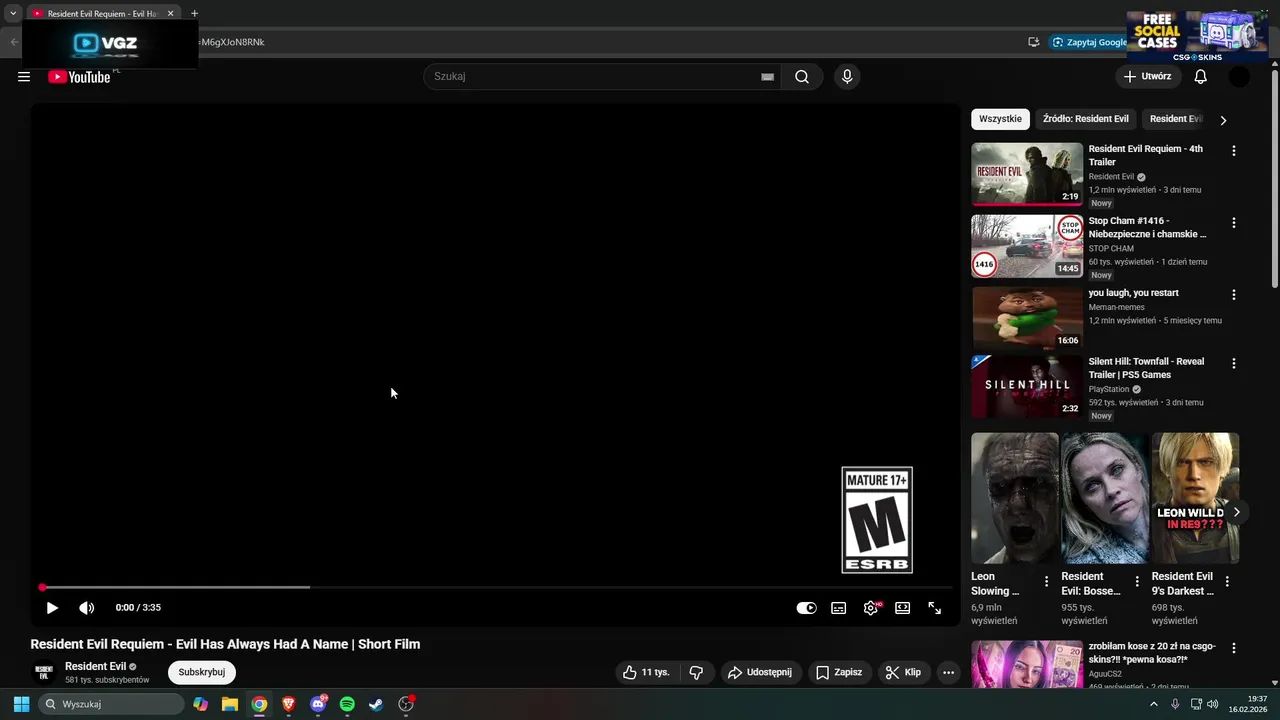Viewport: 1280px width, 720px height.
Task: Open Discord from the taskbar
Action: [318, 704]
